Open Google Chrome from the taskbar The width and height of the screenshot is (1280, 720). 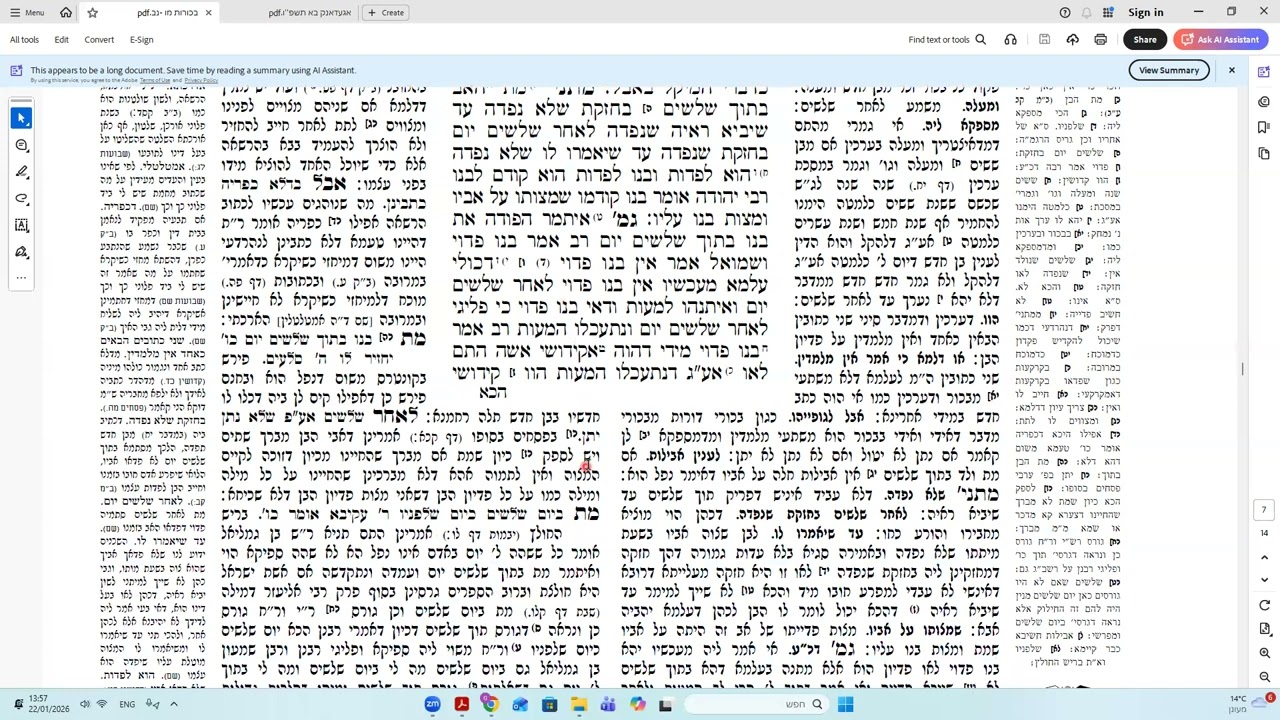pos(490,705)
